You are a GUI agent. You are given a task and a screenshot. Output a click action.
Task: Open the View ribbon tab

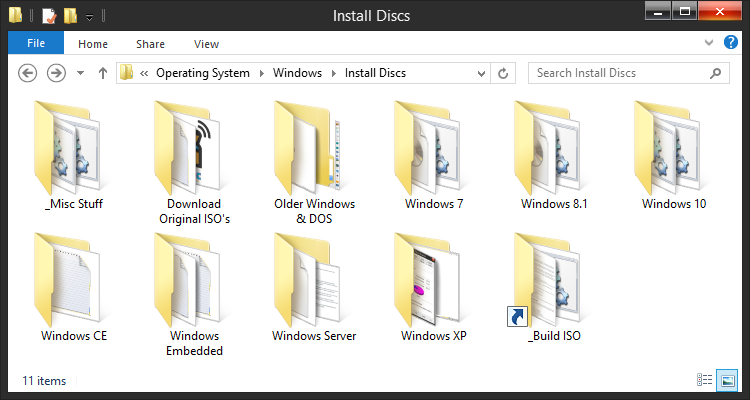pos(206,44)
